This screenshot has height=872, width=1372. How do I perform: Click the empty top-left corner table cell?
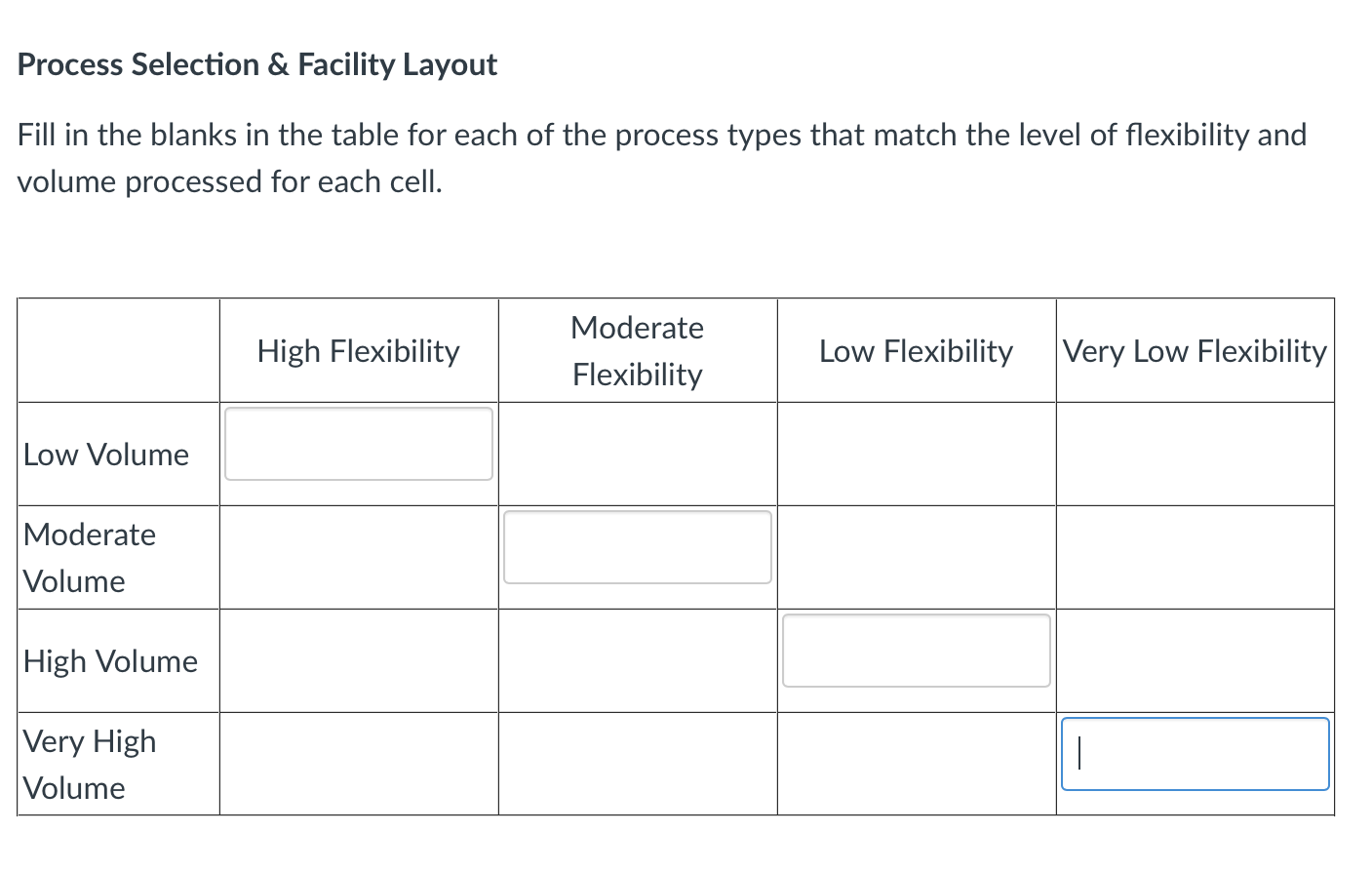(x=118, y=350)
